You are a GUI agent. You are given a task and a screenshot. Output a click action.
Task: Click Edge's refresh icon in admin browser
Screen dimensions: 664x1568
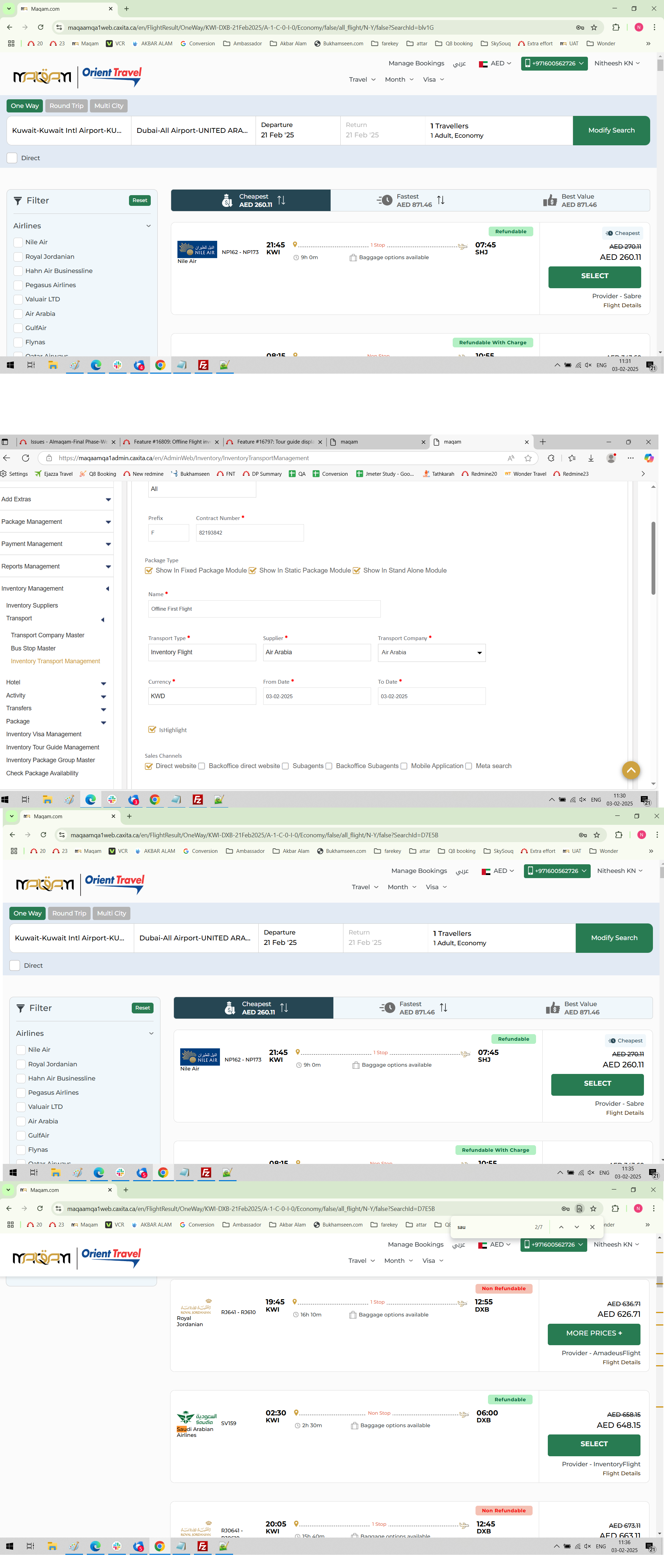point(26,458)
